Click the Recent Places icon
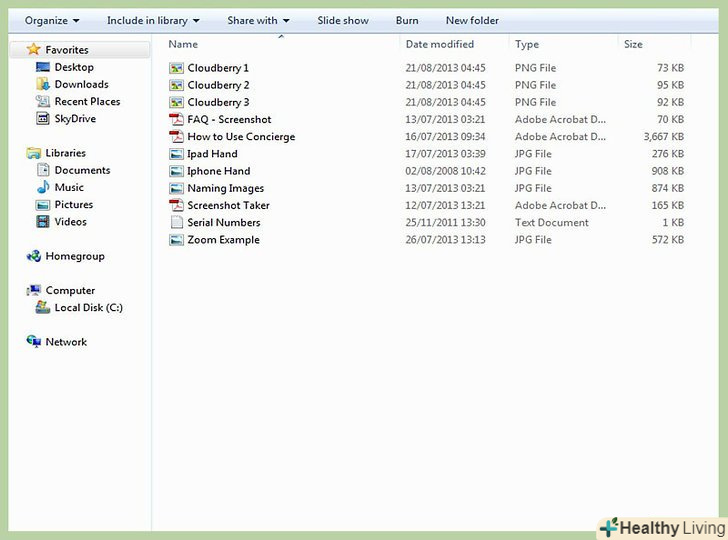 [43, 101]
